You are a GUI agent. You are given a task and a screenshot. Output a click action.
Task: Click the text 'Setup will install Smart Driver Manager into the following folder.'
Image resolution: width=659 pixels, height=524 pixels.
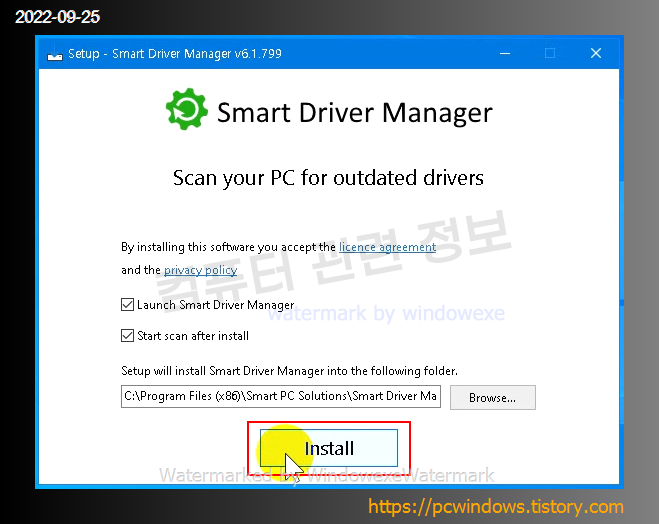pos(290,371)
